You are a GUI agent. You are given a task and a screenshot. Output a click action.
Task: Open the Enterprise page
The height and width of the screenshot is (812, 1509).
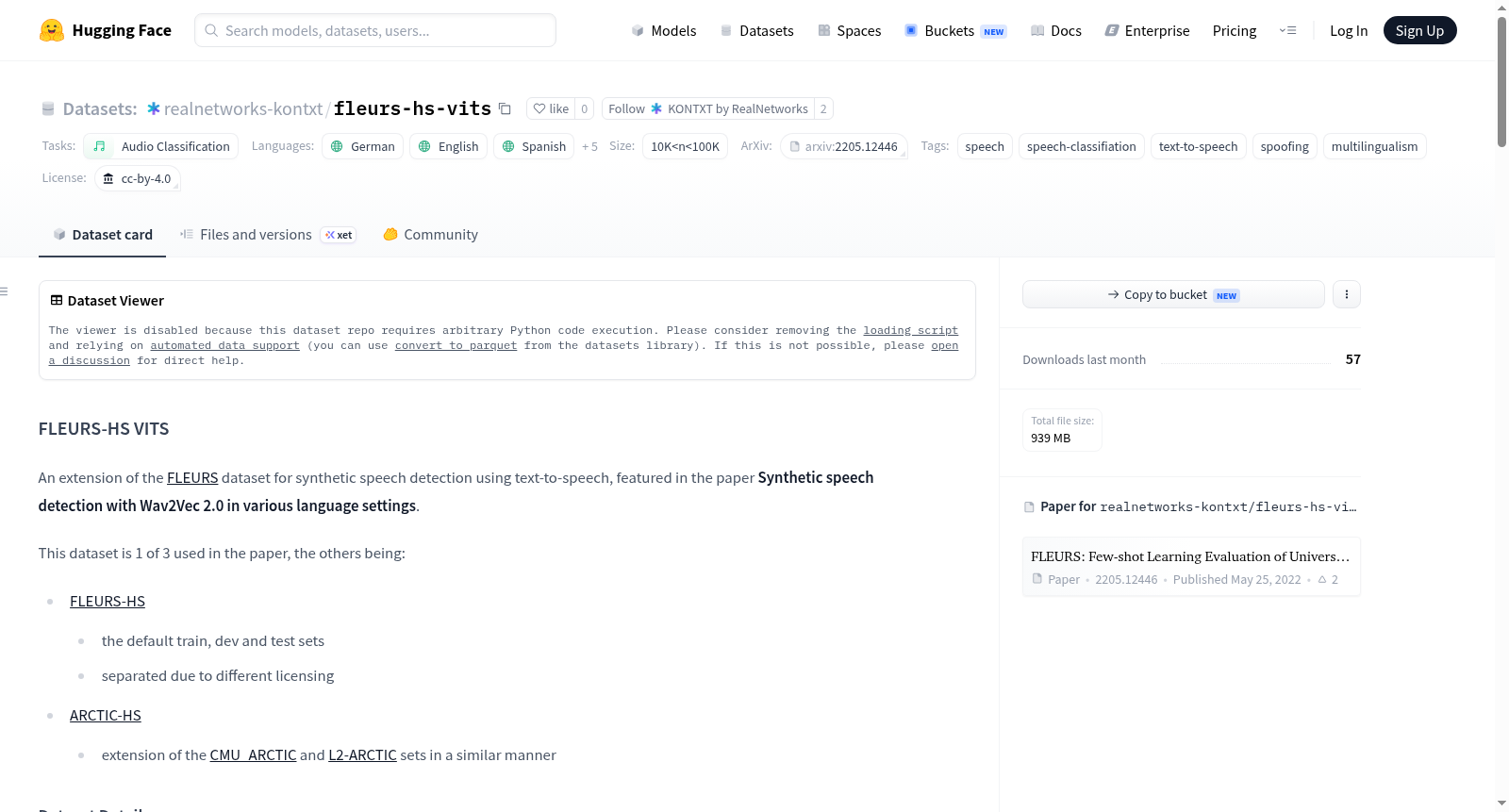click(x=1147, y=30)
